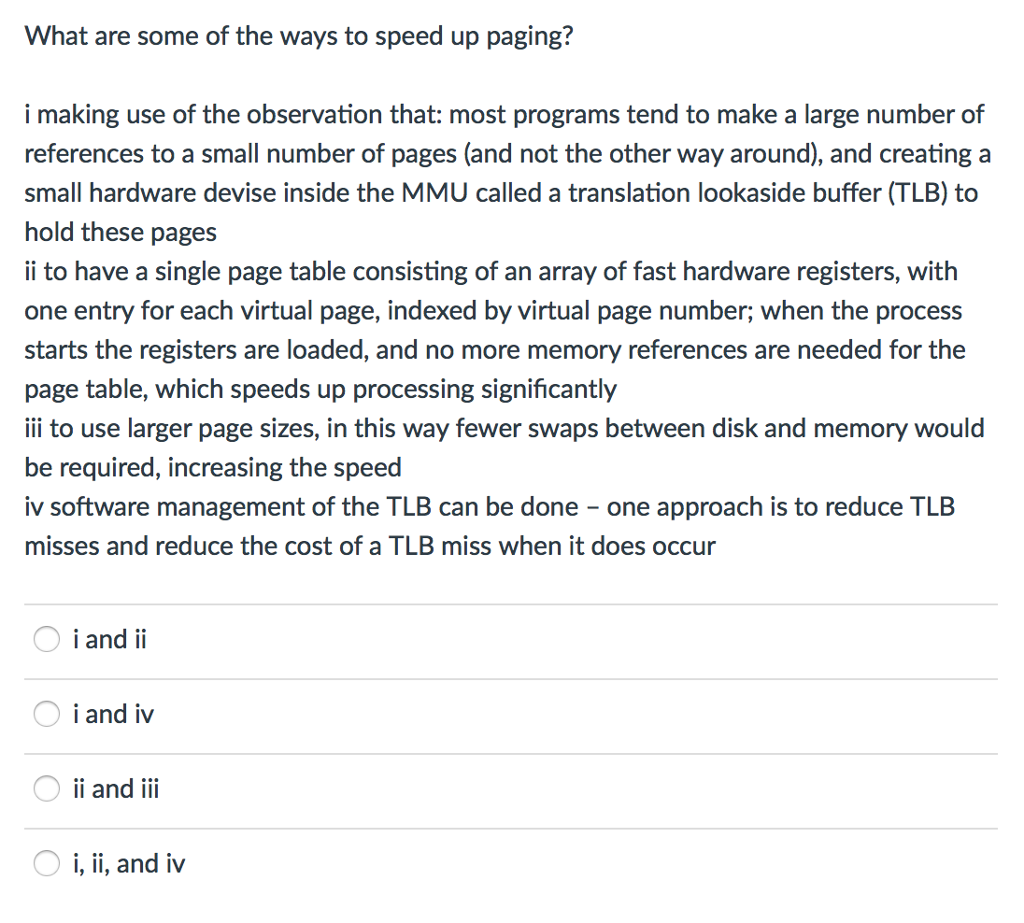Select the radio button for "ii and iii"

tap(46, 788)
